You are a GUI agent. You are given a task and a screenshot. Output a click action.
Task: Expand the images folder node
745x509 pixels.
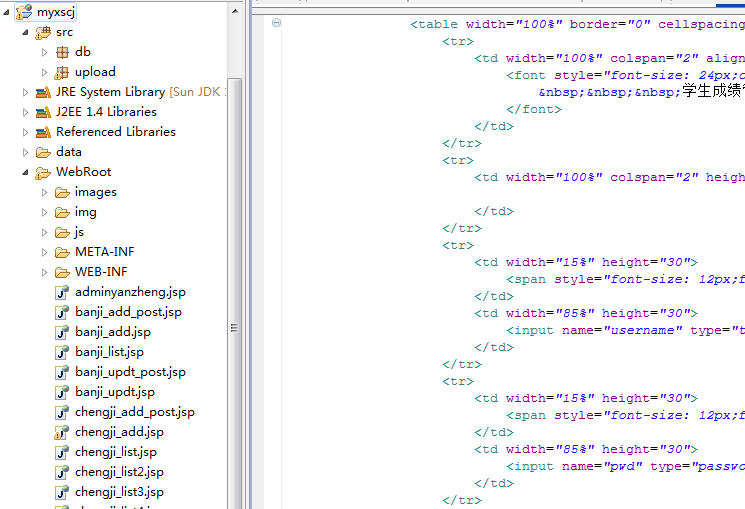[44, 192]
